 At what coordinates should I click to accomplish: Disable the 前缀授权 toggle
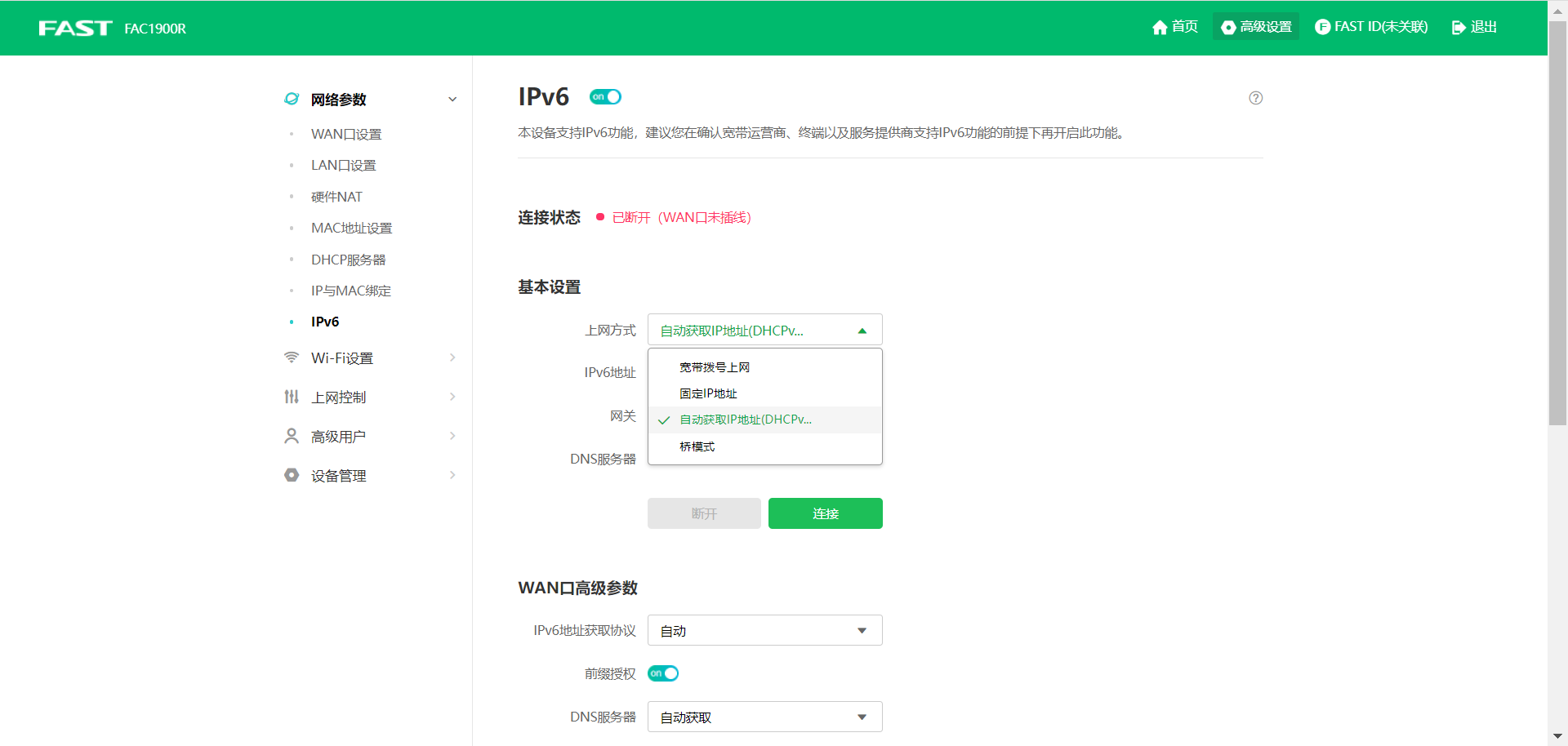click(x=663, y=673)
